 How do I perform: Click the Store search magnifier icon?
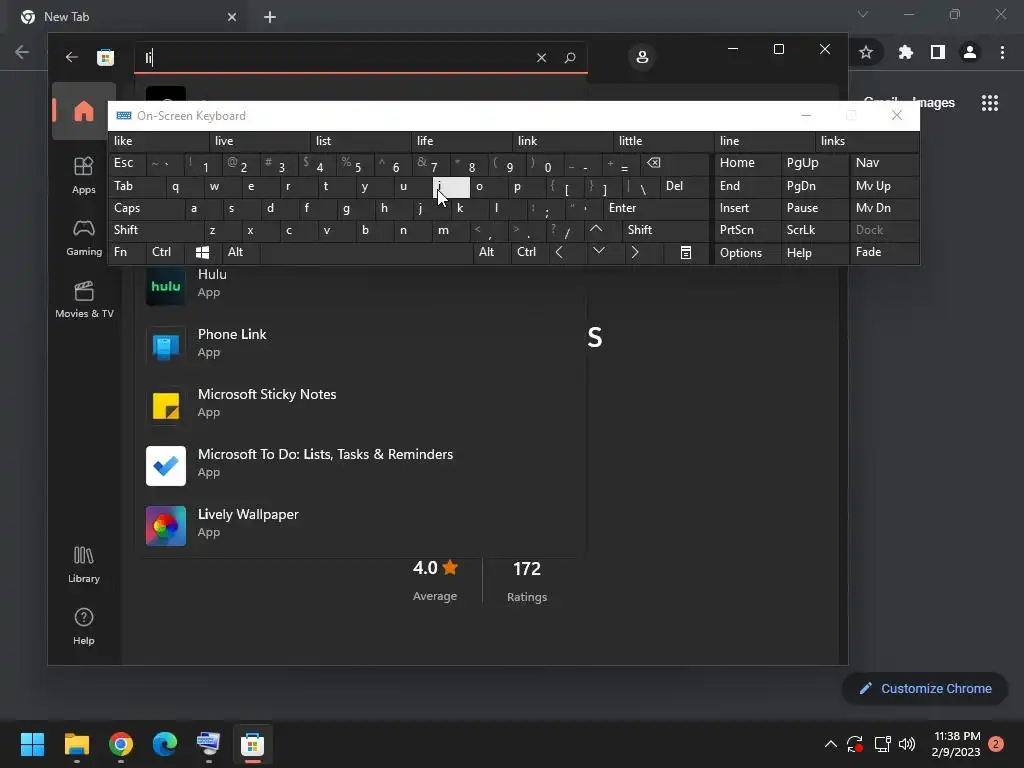pos(569,57)
